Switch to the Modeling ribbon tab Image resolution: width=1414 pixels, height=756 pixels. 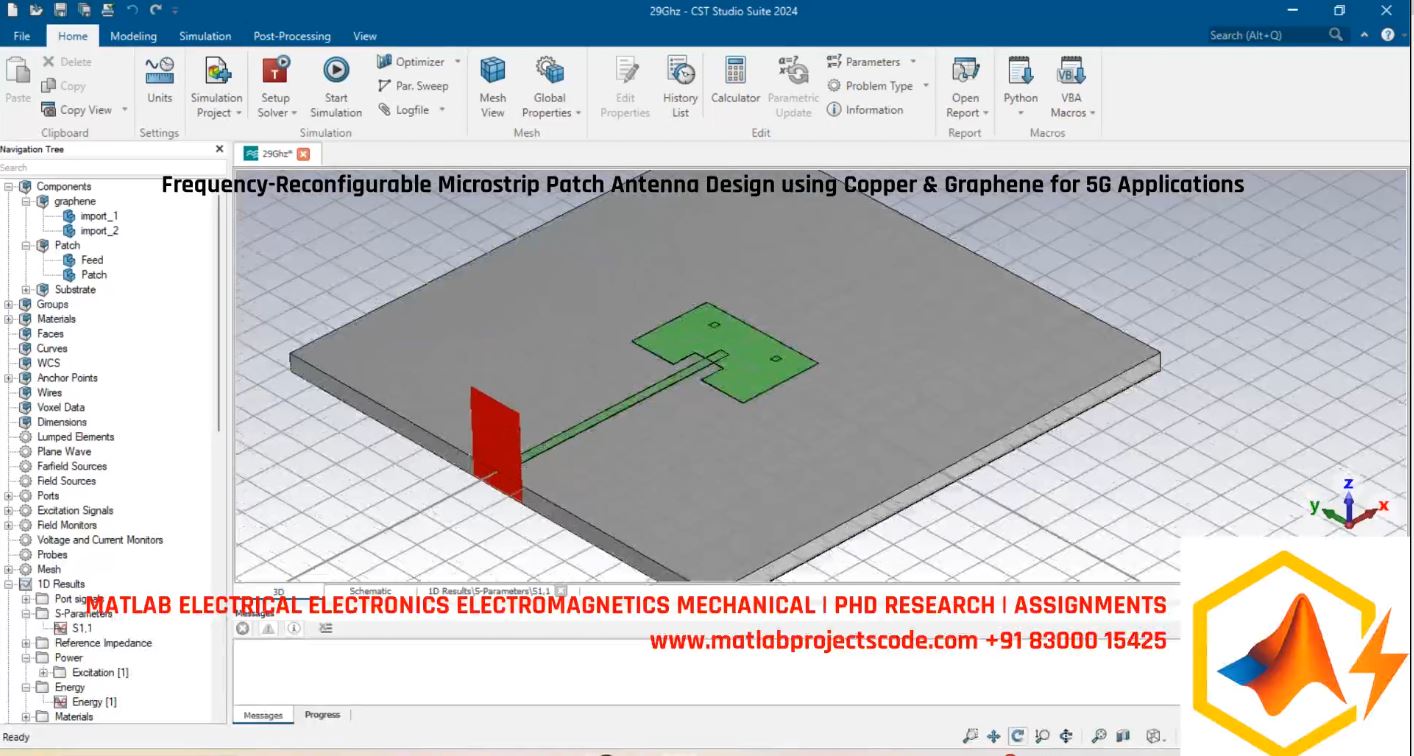coord(133,36)
